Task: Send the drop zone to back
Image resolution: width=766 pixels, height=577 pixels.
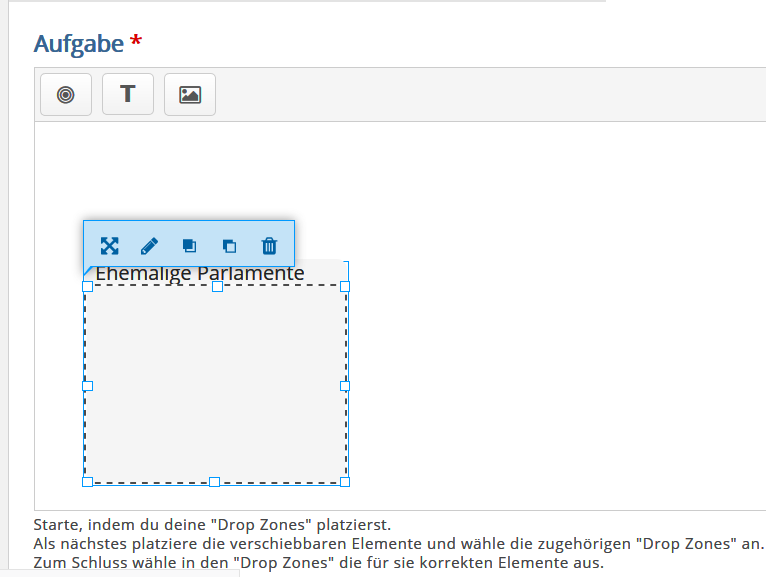Action: tap(229, 246)
